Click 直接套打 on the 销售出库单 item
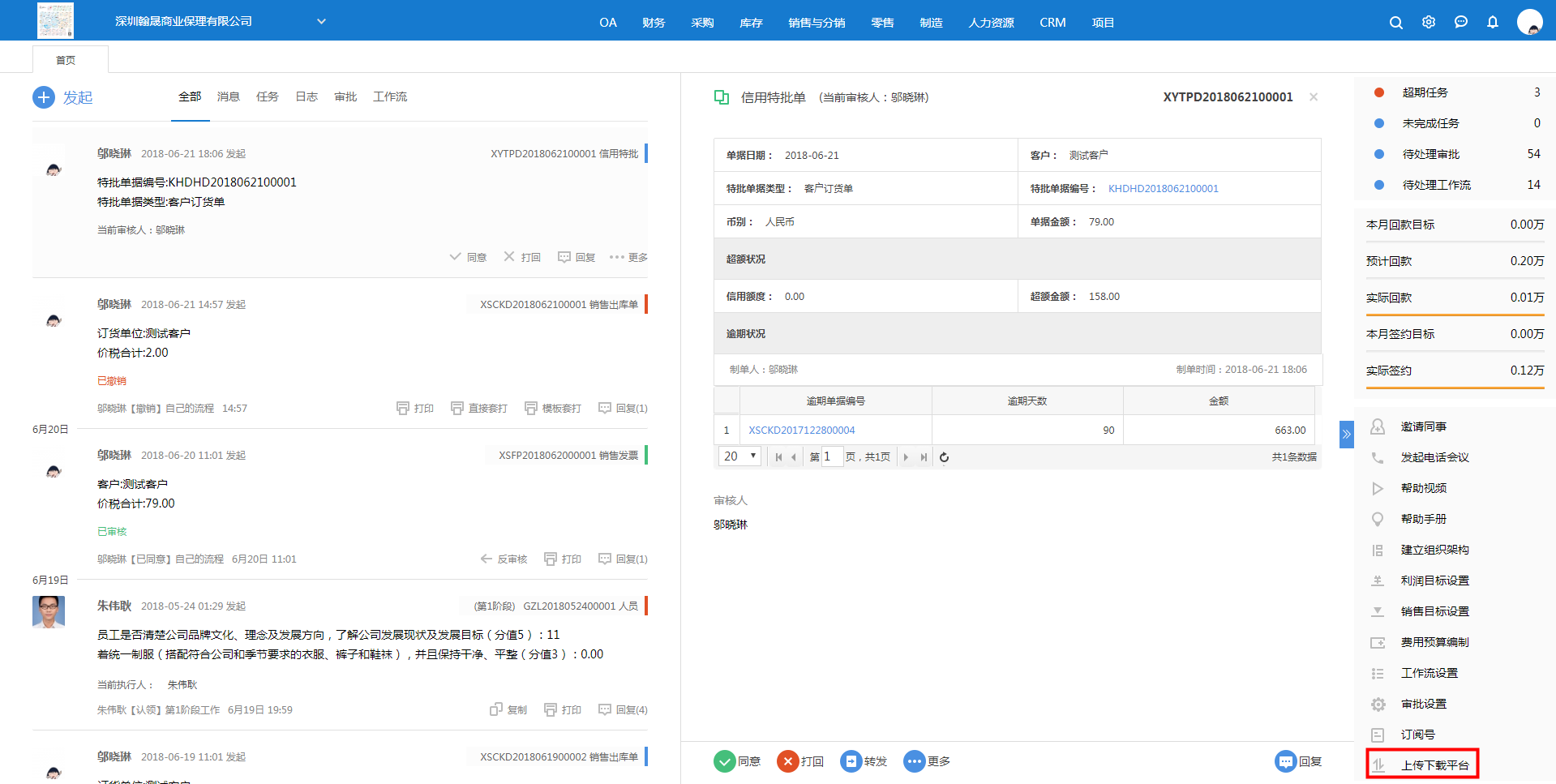The image size is (1556, 784). coord(479,408)
